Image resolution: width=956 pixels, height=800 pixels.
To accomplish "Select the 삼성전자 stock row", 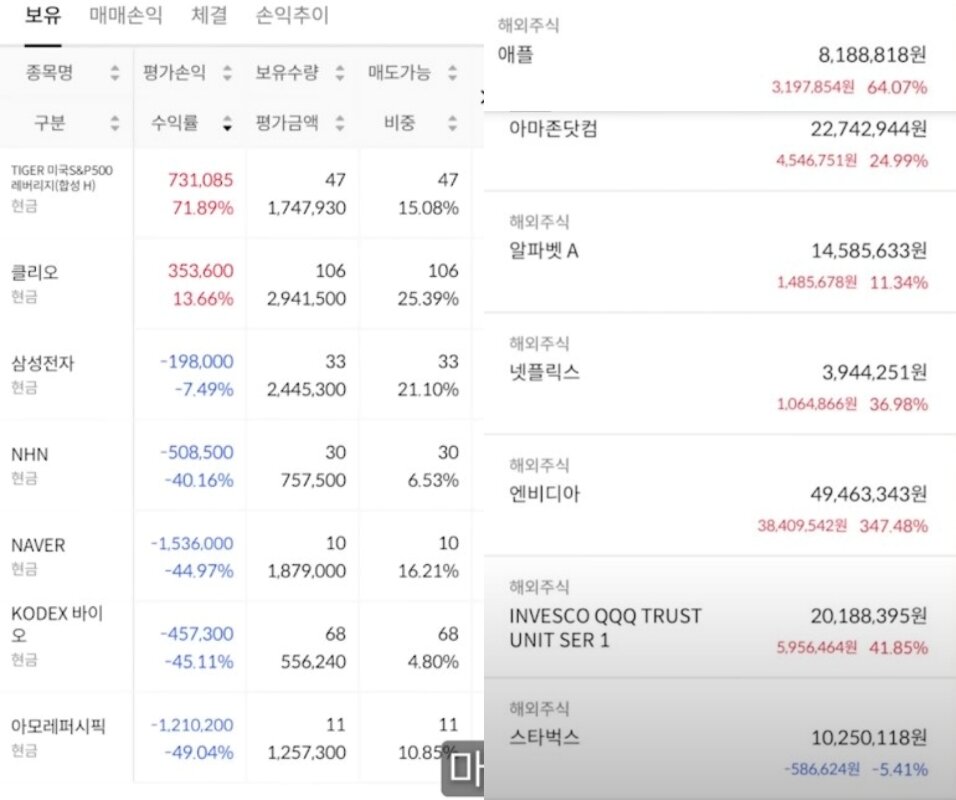I will click(43, 363).
